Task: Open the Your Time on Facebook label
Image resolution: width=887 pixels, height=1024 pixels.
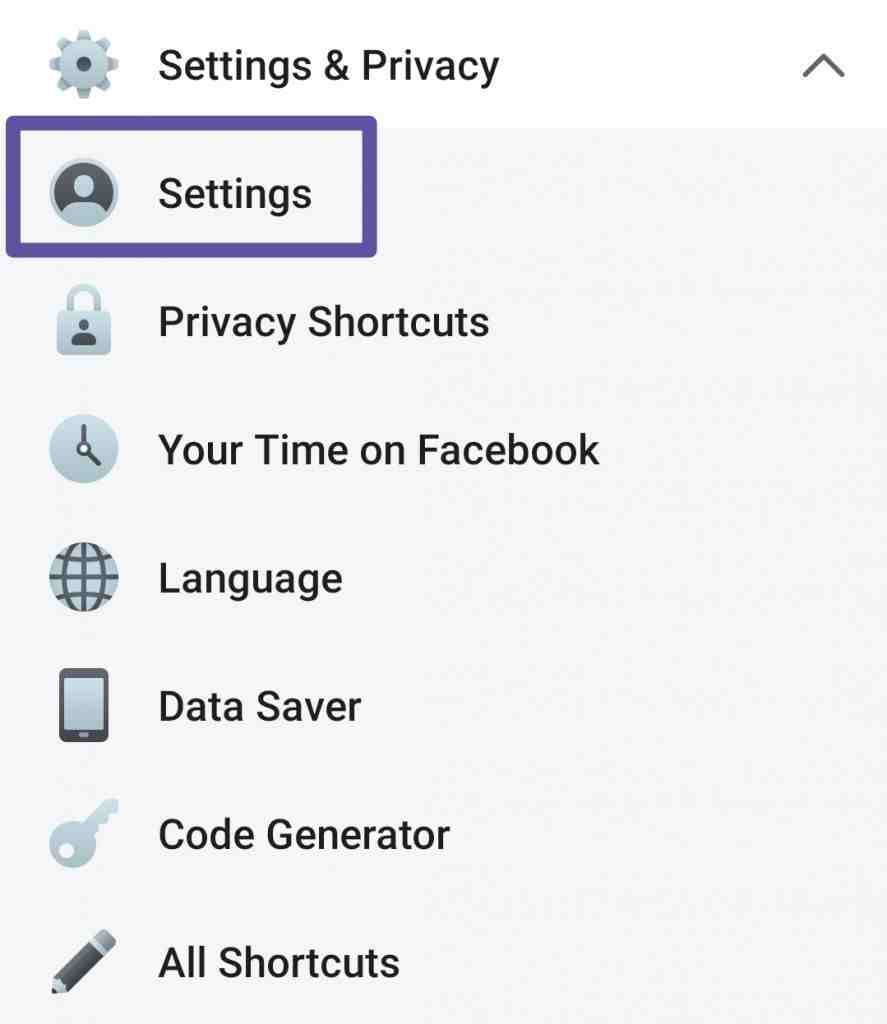Action: click(379, 450)
